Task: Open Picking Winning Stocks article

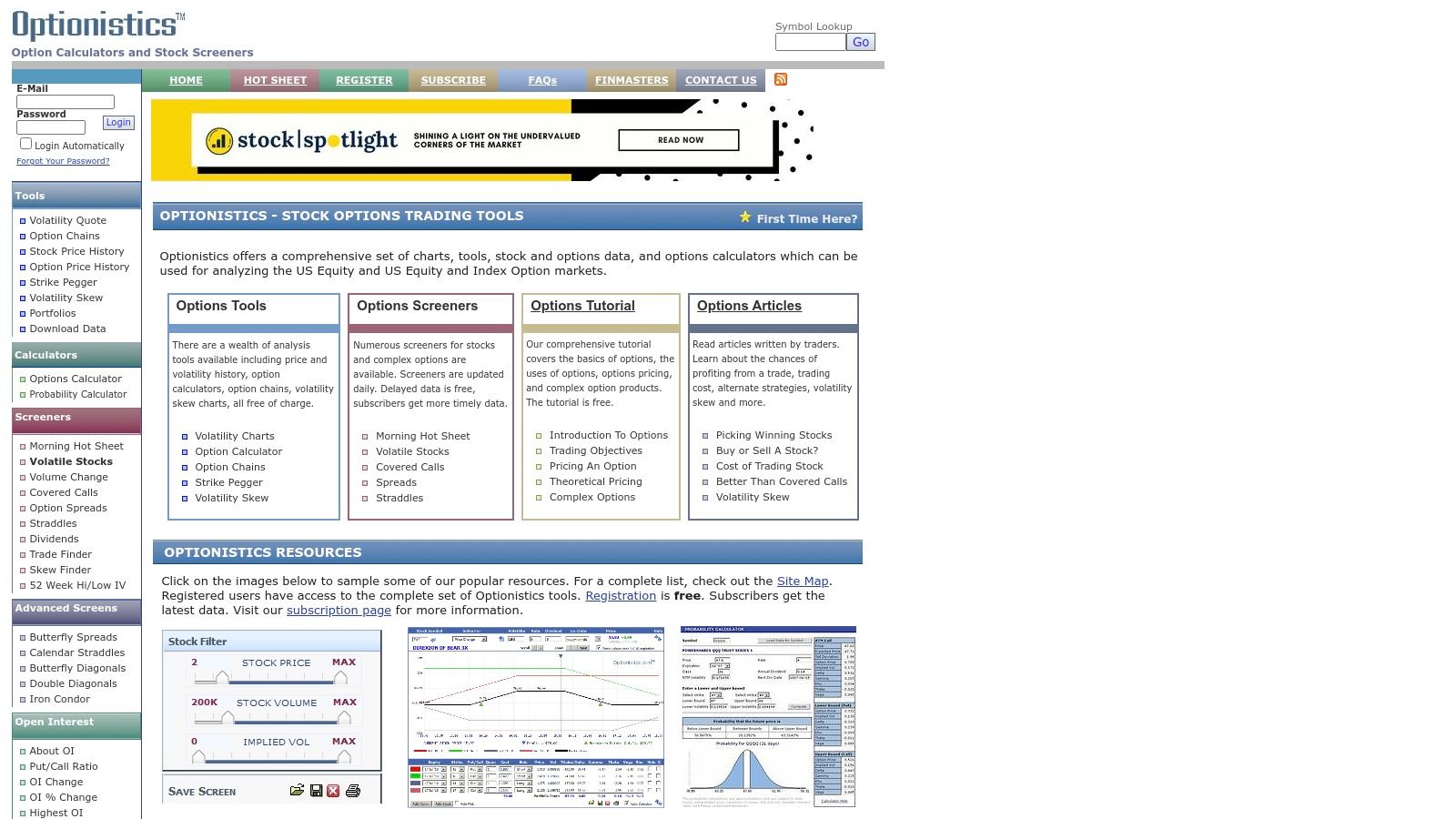Action: [x=774, y=435]
